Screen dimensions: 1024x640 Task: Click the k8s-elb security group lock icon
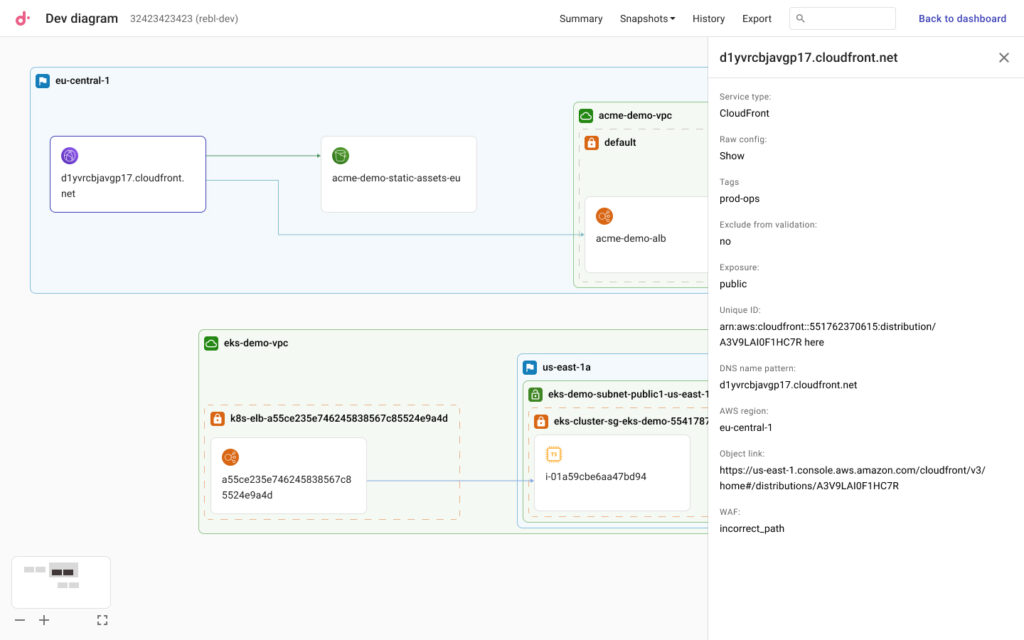click(217, 419)
